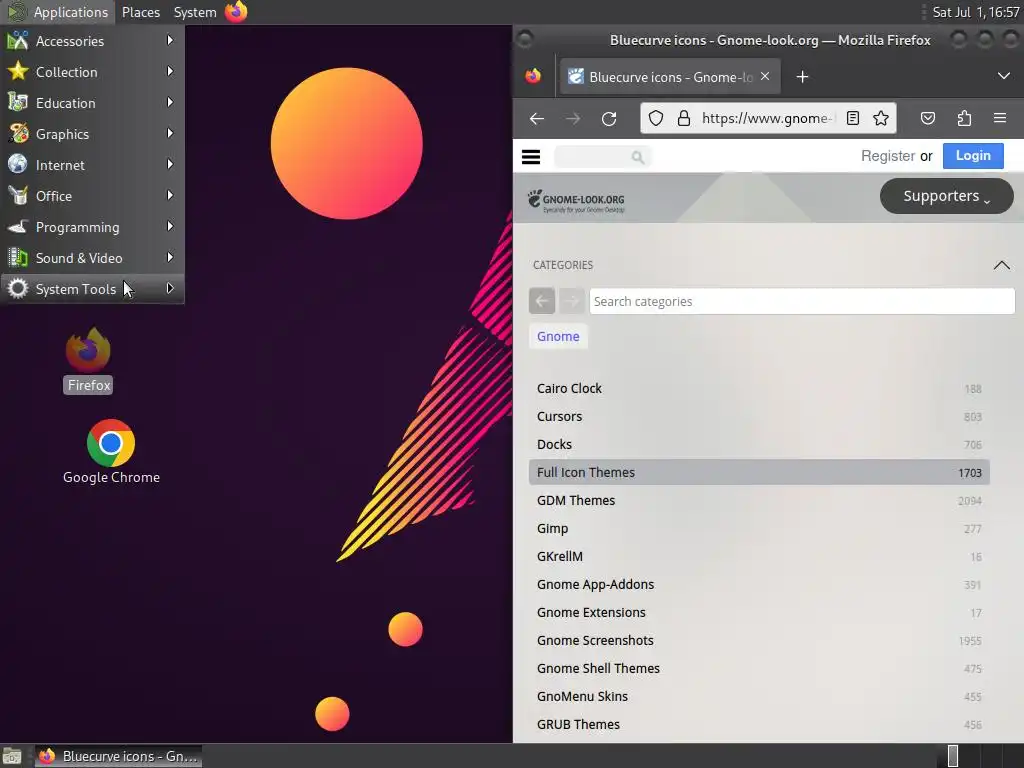The height and width of the screenshot is (768, 1024).
Task: Select the Cairo Clock category
Action: coord(759,389)
